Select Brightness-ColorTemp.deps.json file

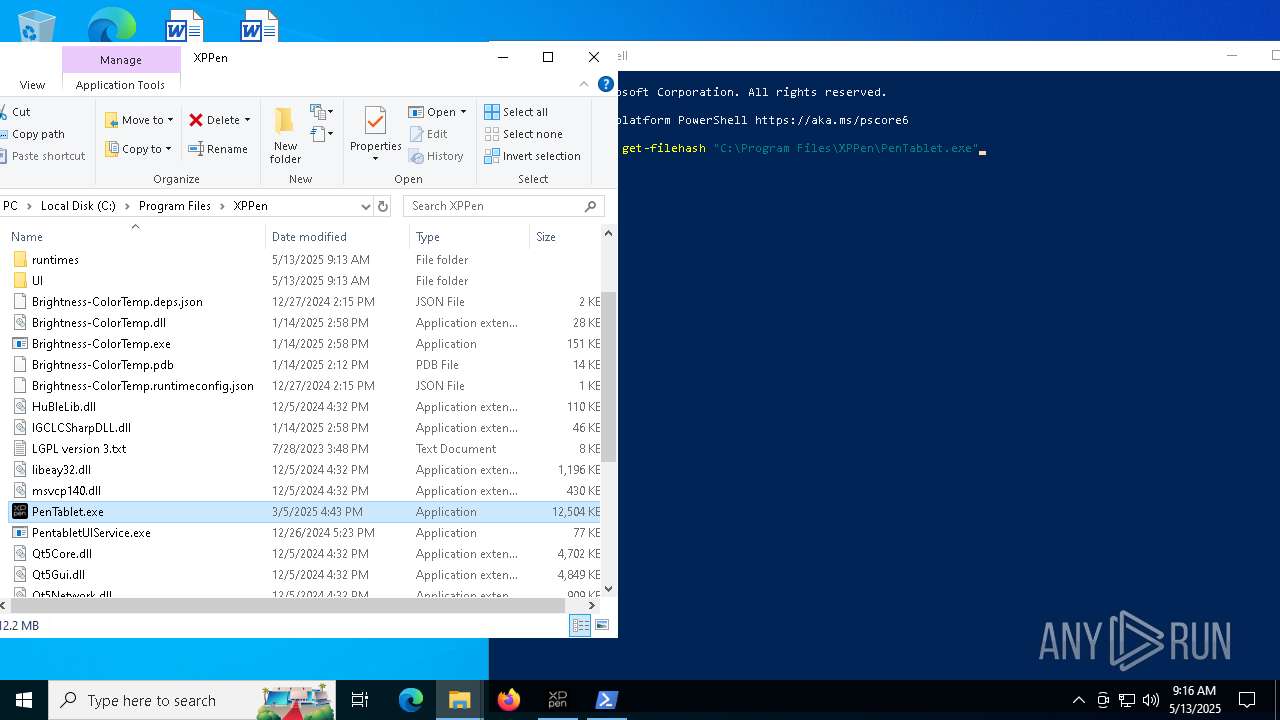pyautogui.click(x=117, y=302)
